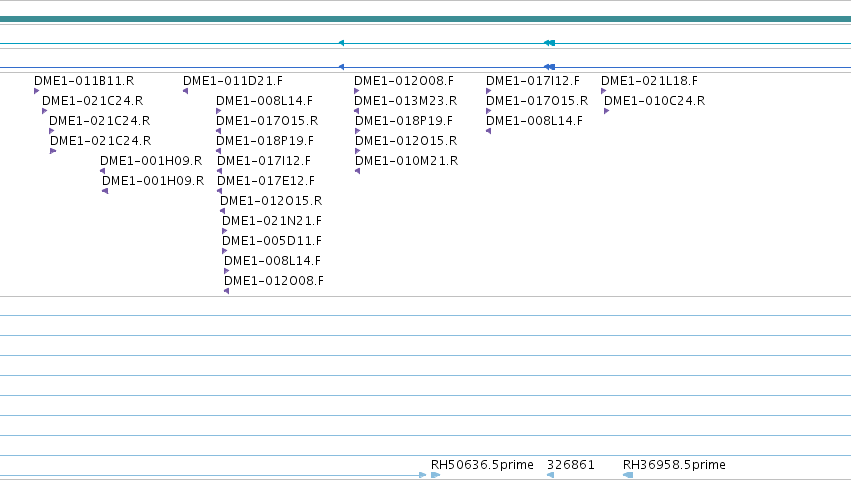Image resolution: width=851 pixels, height=480 pixels.
Task: Click the arrow marker under DME1-021N21.F
Action: (225, 231)
